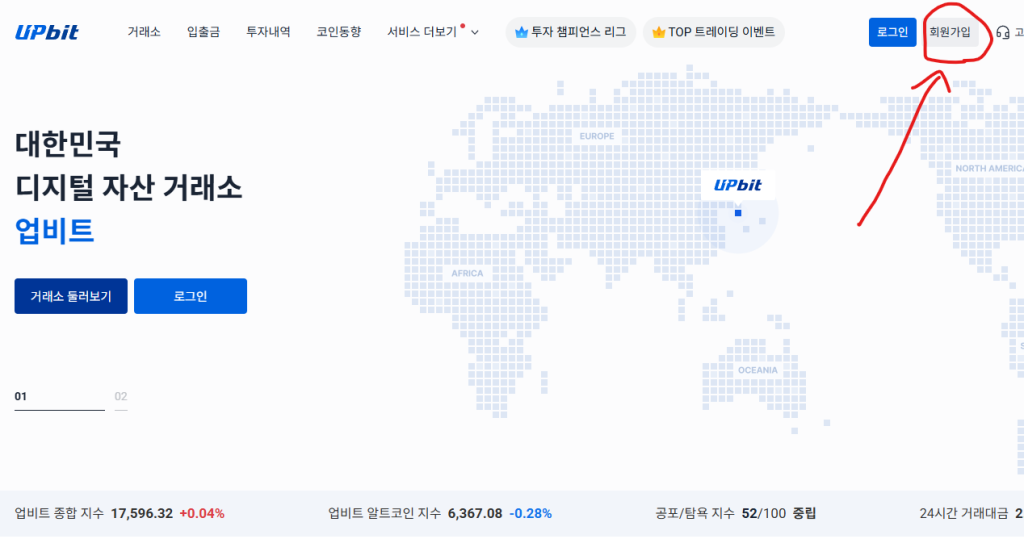Click the UPbit label on the world map
The height and width of the screenshot is (539, 1024).
coord(738,185)
